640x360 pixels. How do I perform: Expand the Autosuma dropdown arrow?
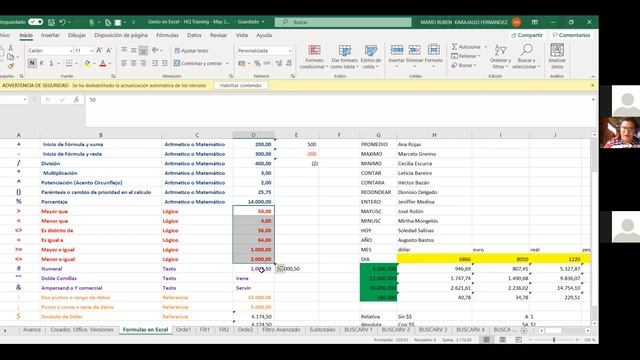486,47
